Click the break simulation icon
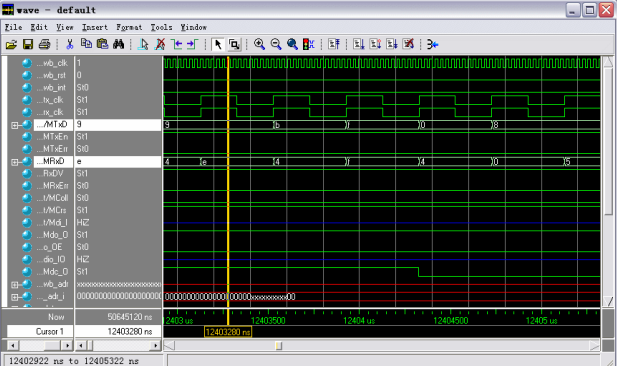This screenshot has width=617, height=366. (408, 44)
